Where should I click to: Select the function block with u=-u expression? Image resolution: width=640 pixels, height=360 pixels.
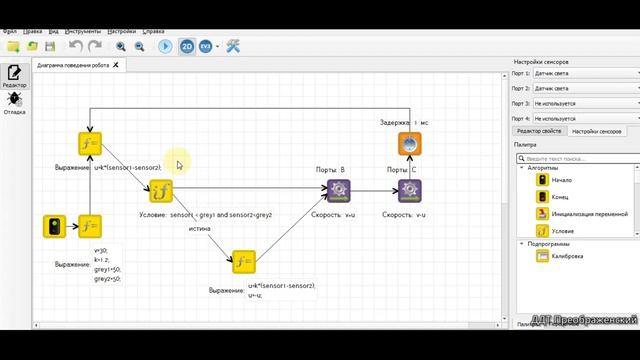pyautogui.click(x=244, y=262)
